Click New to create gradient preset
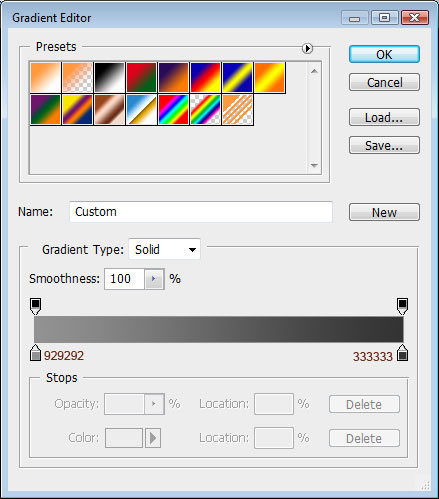Screen dimensions: 439x499 pos(384,212)
